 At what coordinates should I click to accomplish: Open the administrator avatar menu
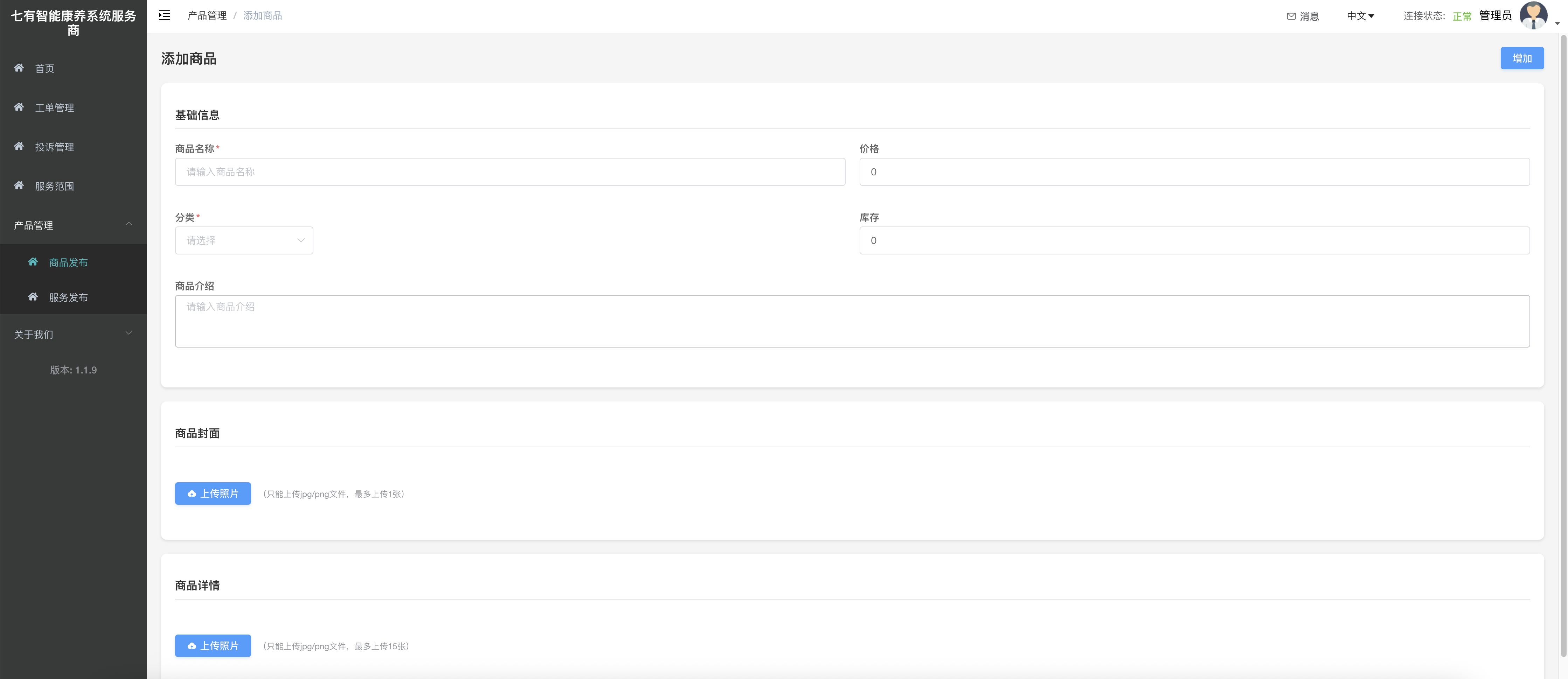pyautogui.click(x=1533, y=15)
